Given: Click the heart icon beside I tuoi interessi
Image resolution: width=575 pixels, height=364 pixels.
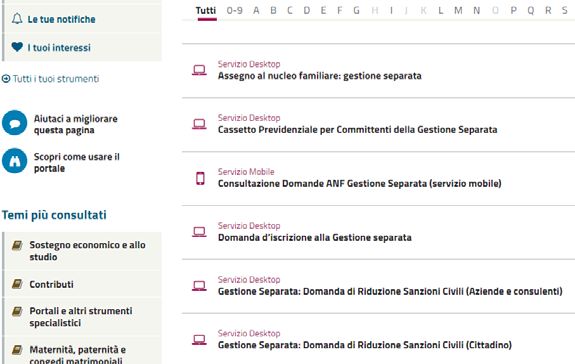Looking at the screenshot, I should click(17, 47).
